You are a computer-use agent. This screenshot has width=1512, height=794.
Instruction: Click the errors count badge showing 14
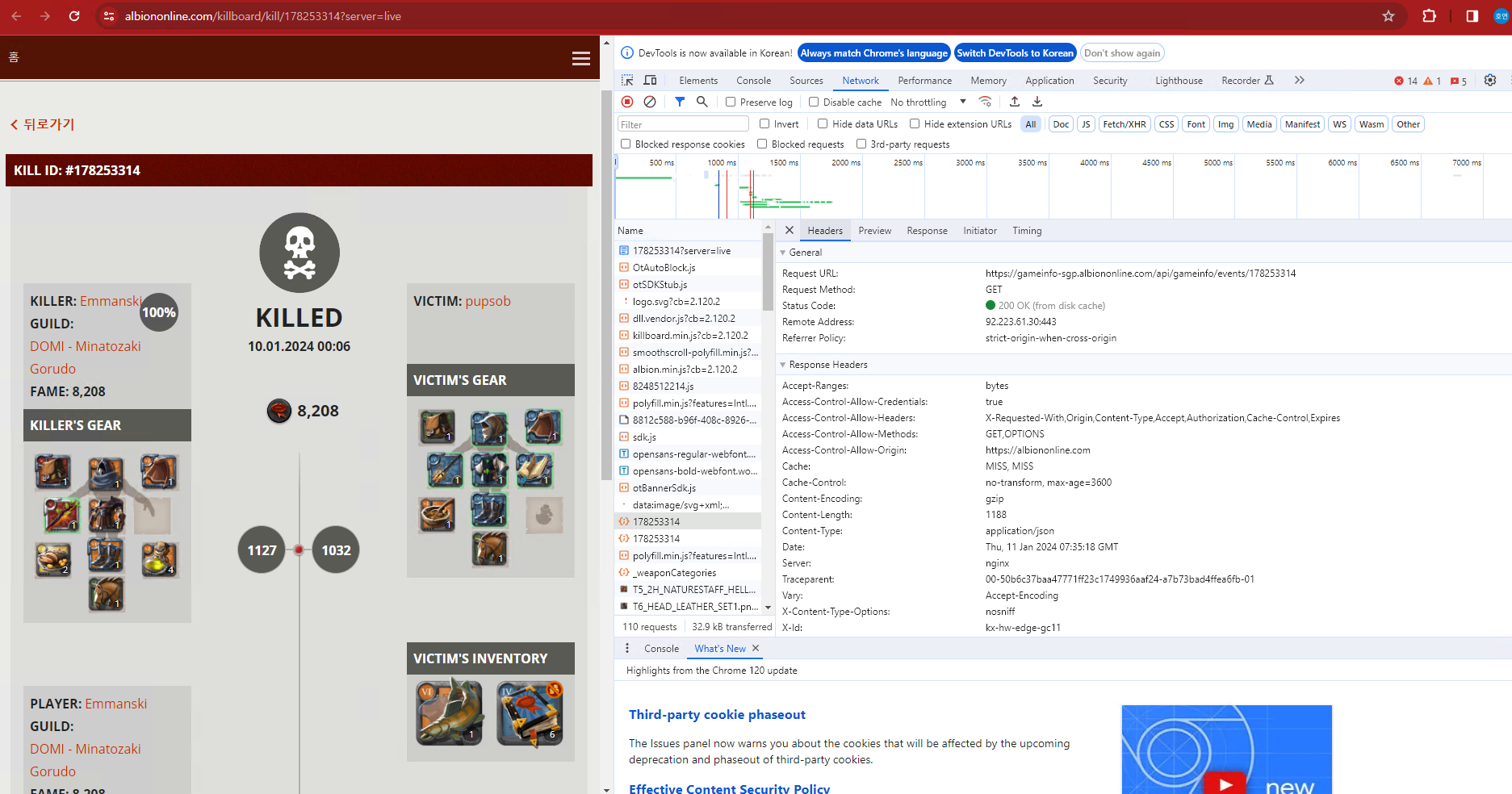click(x=1405, y=81)
